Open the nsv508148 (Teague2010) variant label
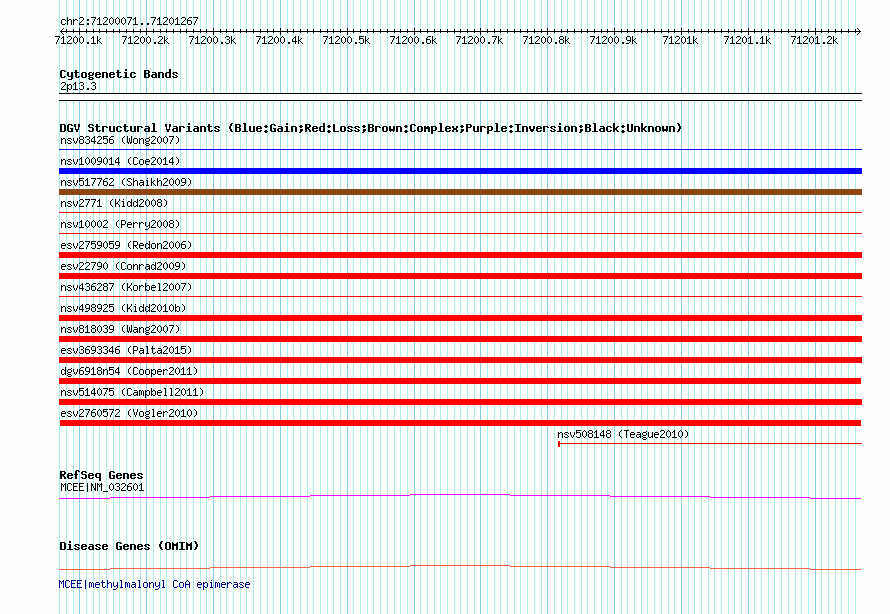Viewport: 890px width, 614px height. [x=623, y=435]
